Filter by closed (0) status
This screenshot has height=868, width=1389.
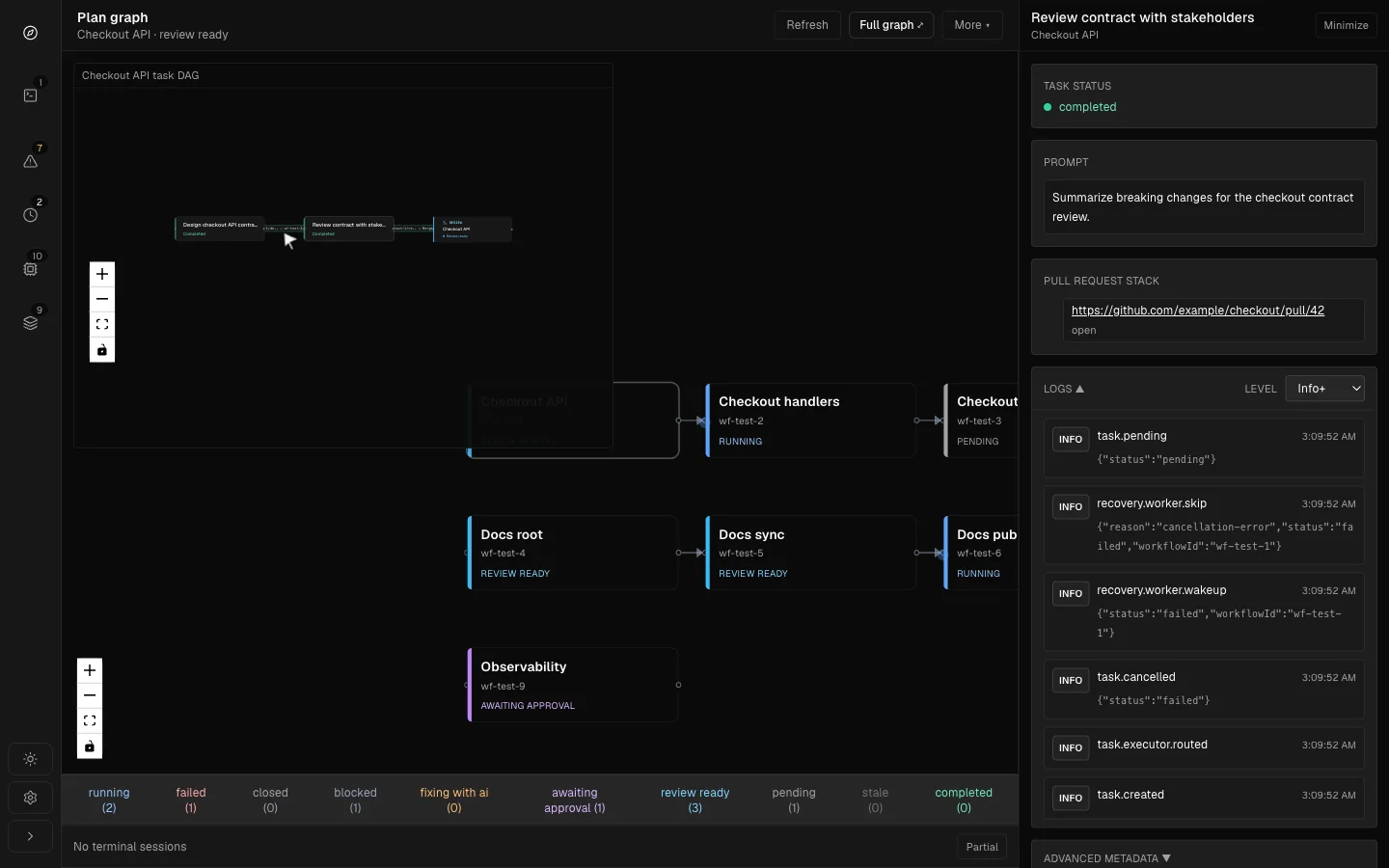pyautogui.click(x=270, y=800)
